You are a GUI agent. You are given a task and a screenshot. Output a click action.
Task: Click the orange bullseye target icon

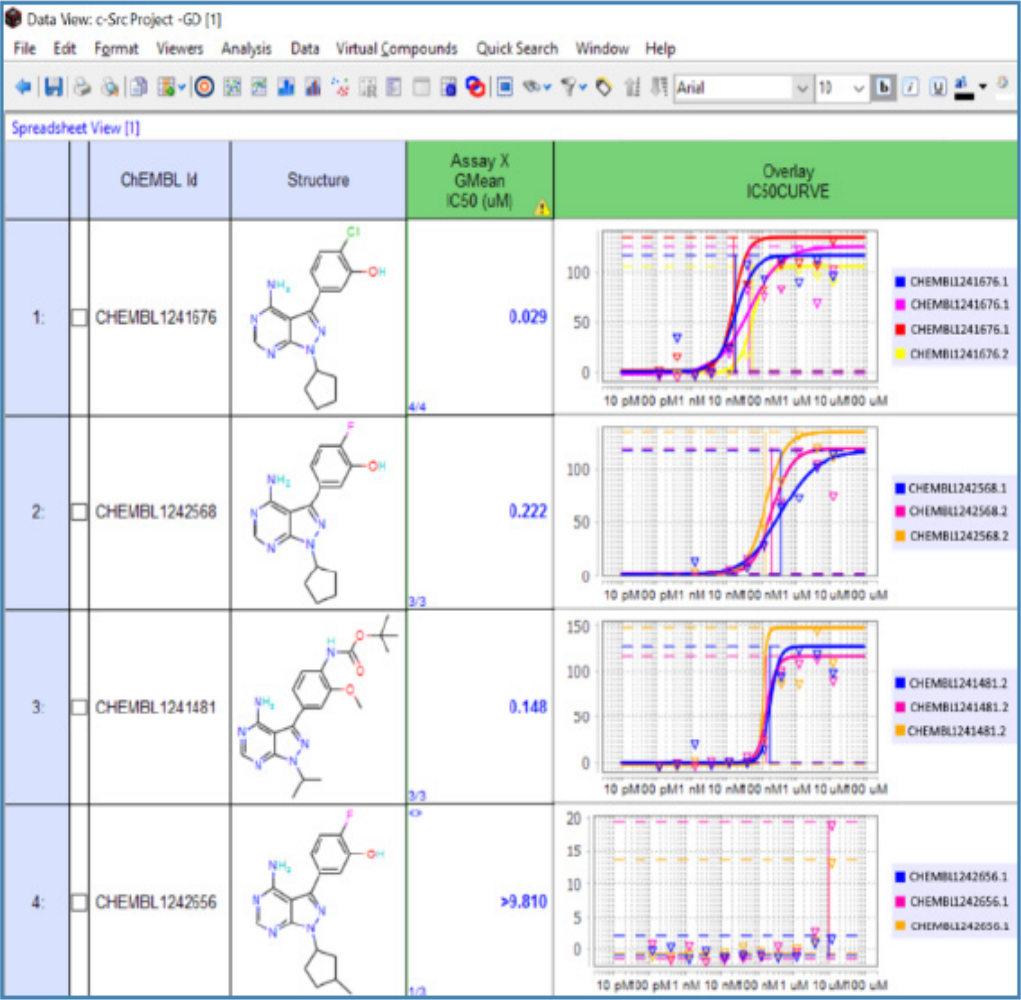[204, 87]
